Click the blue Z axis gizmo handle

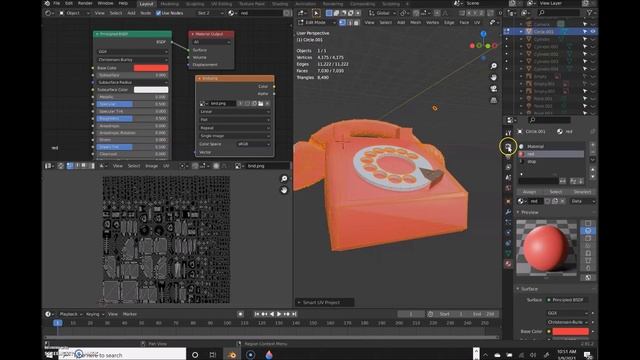coord(483,34)
